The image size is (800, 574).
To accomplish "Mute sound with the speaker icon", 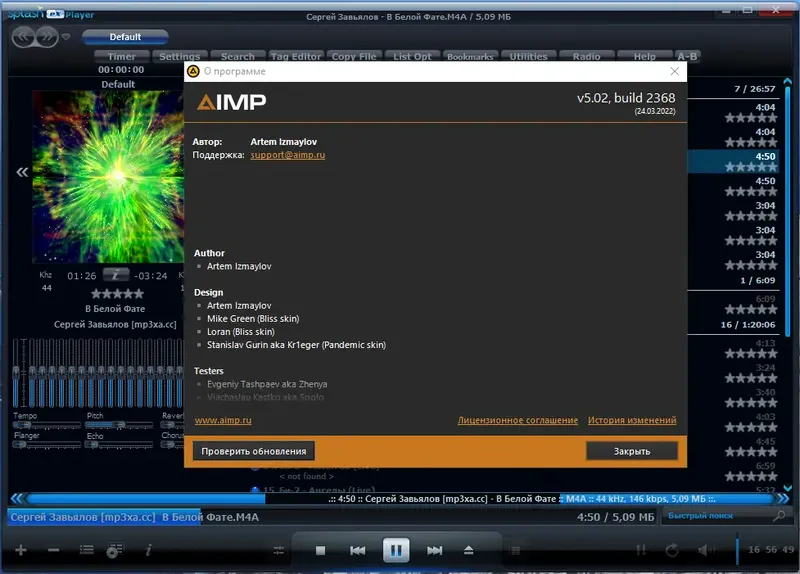I will click(x=705, y=550).
